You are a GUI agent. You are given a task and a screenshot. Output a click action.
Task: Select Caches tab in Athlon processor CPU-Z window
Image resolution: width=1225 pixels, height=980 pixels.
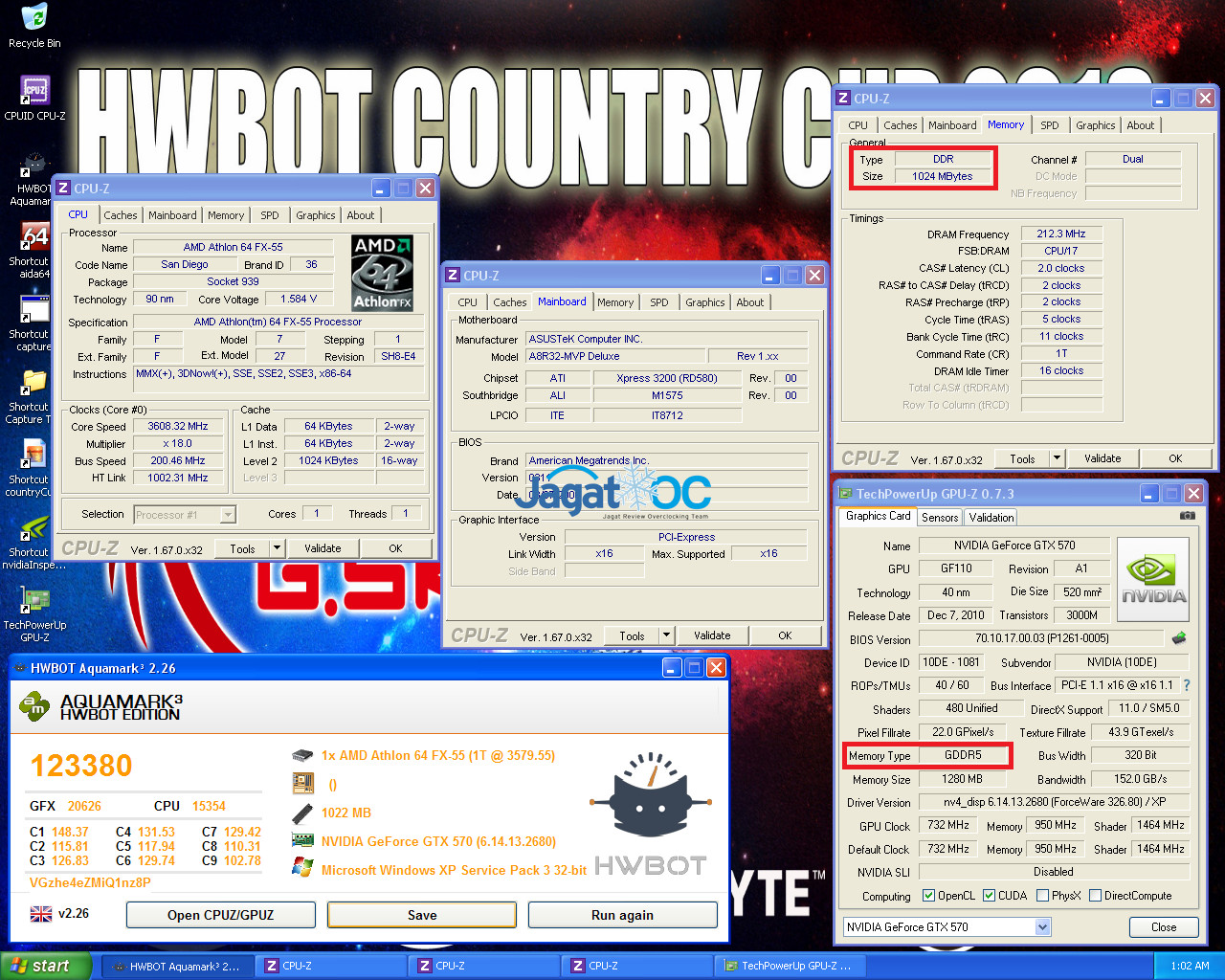coord(121,215)
